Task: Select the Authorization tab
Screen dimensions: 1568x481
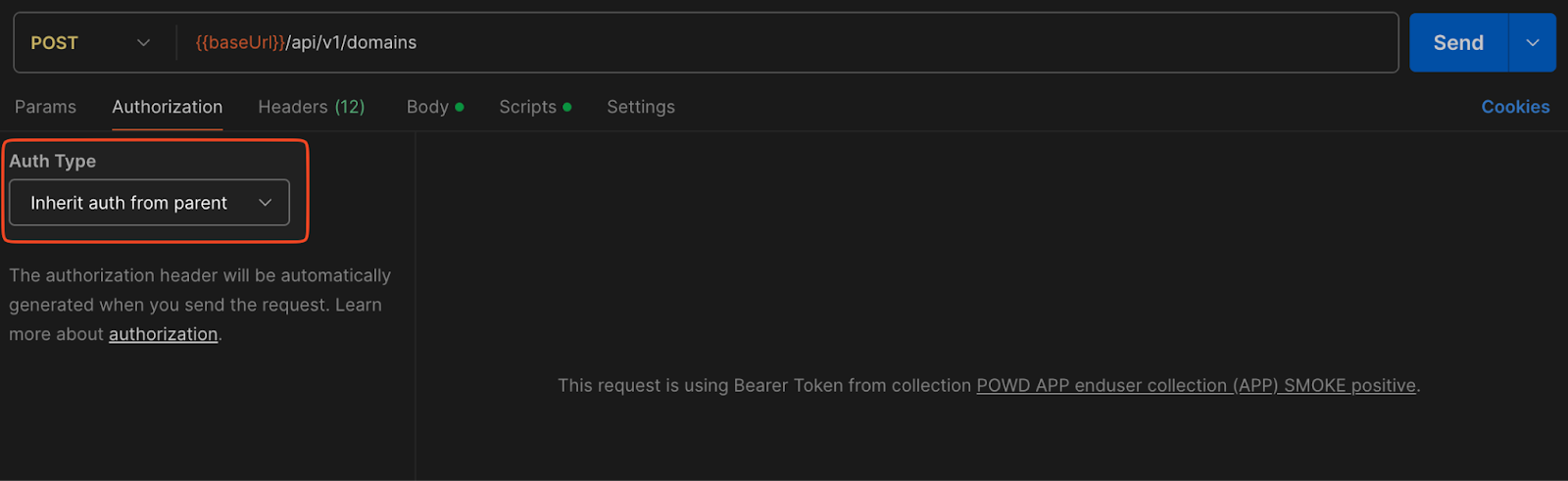Action: [168, 107]
